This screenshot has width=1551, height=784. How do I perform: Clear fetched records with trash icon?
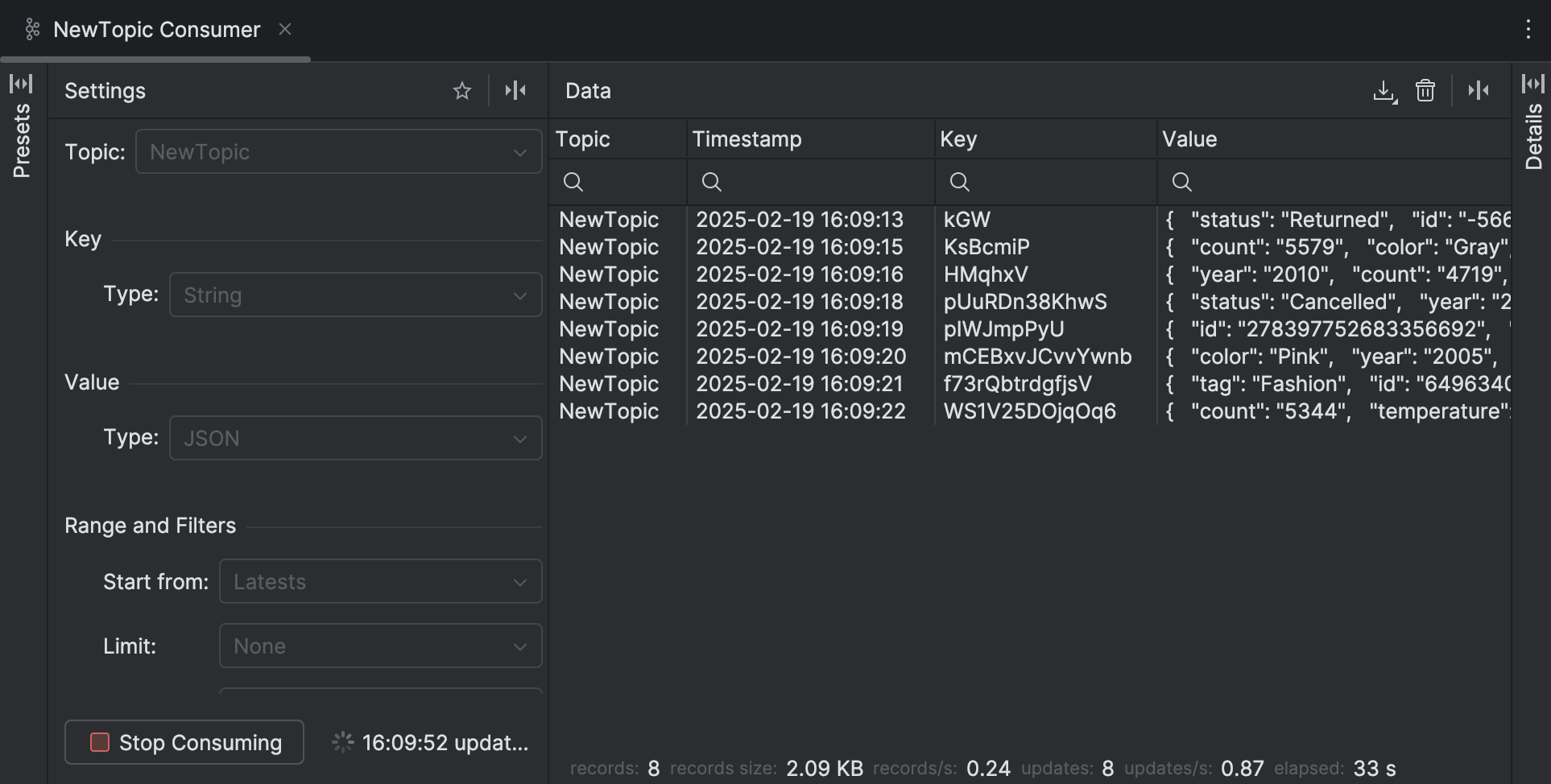pos(1425,90)
